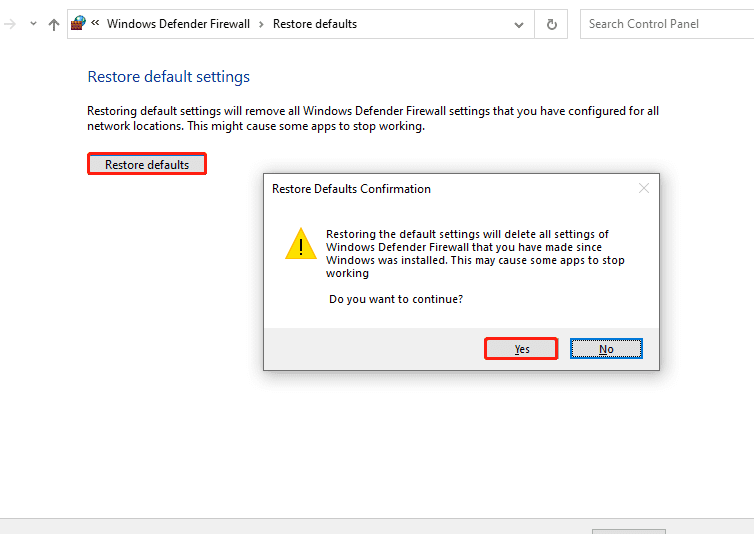Click the Restore default settings heading
The width and height of the screenshot is (754, 534).
pyautogui.click(x=169, y=77)
